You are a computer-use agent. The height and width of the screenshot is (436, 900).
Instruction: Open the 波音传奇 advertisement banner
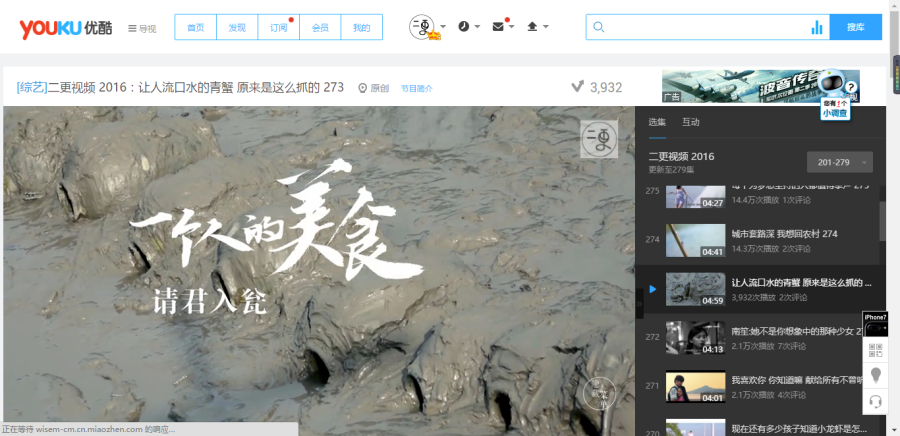click(x=742, y=86)
